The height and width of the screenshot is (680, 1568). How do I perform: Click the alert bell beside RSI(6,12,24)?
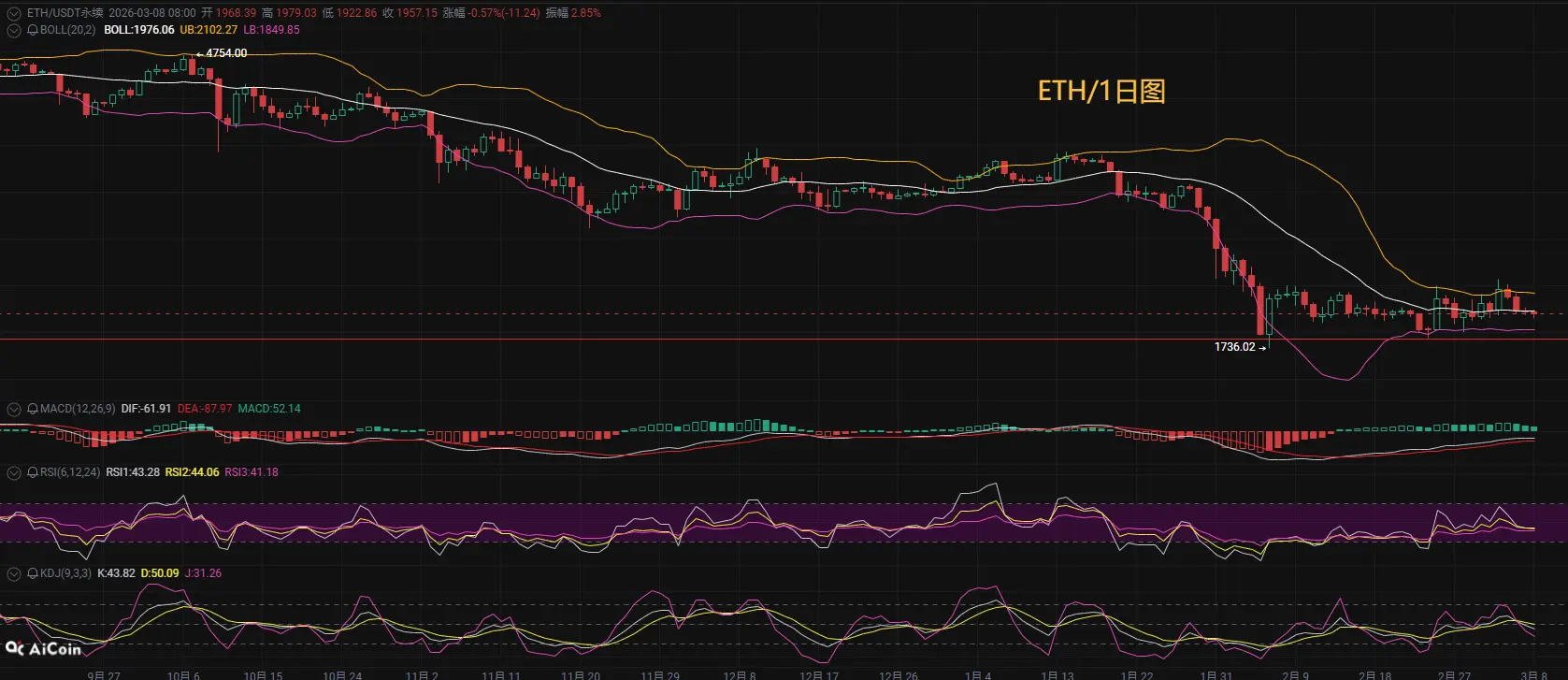click(33, 472)
